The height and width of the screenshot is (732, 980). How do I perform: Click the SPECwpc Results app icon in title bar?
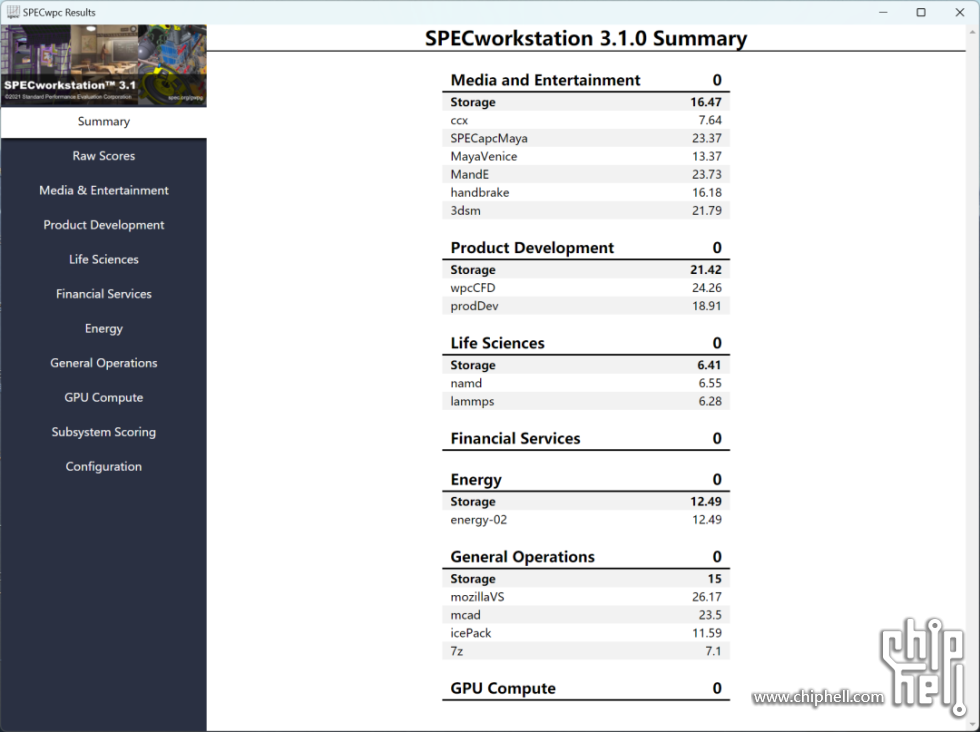(13, 12)
